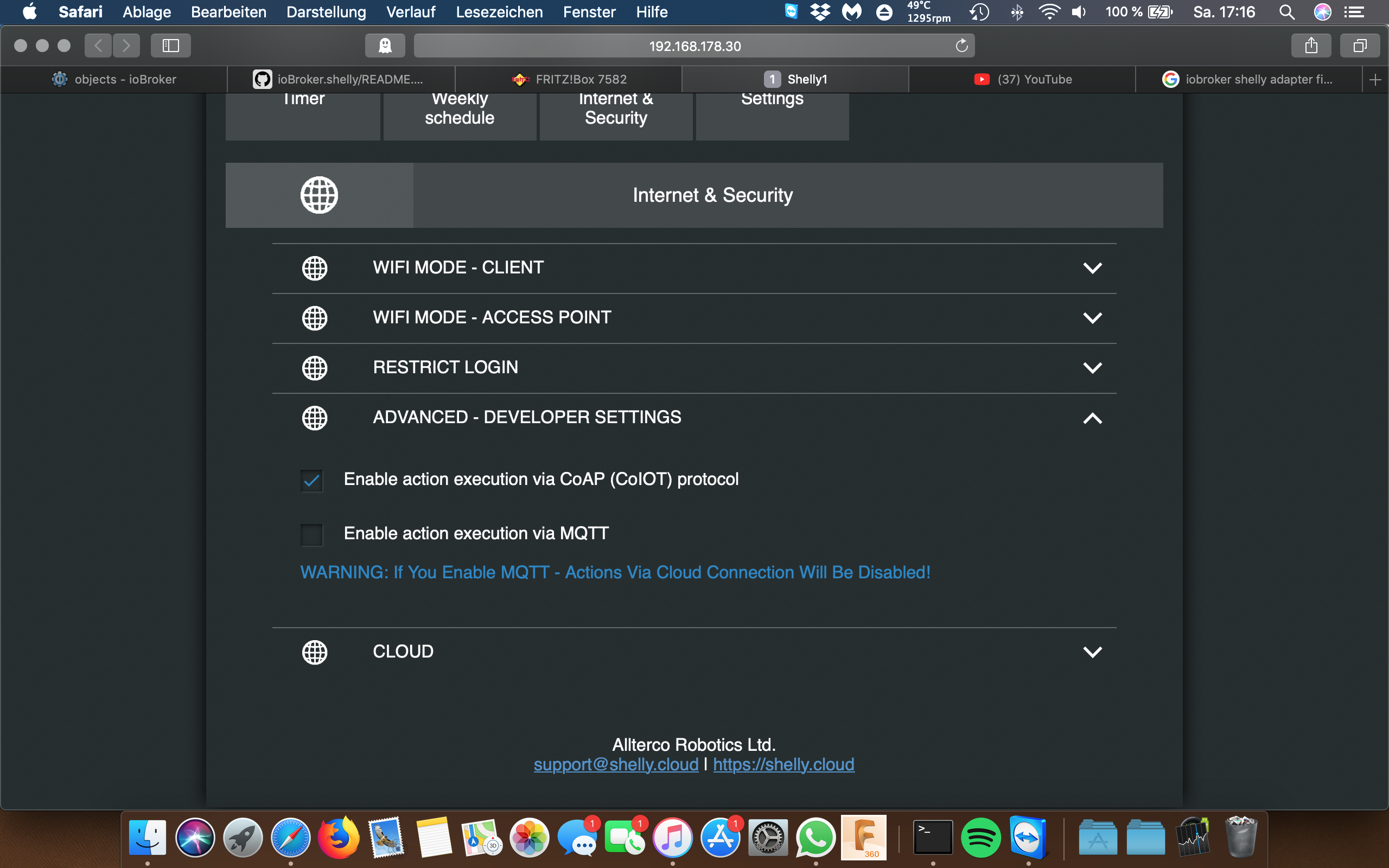
Task: Click the support@shelly.cloud email link
Action: coord(616,765)
